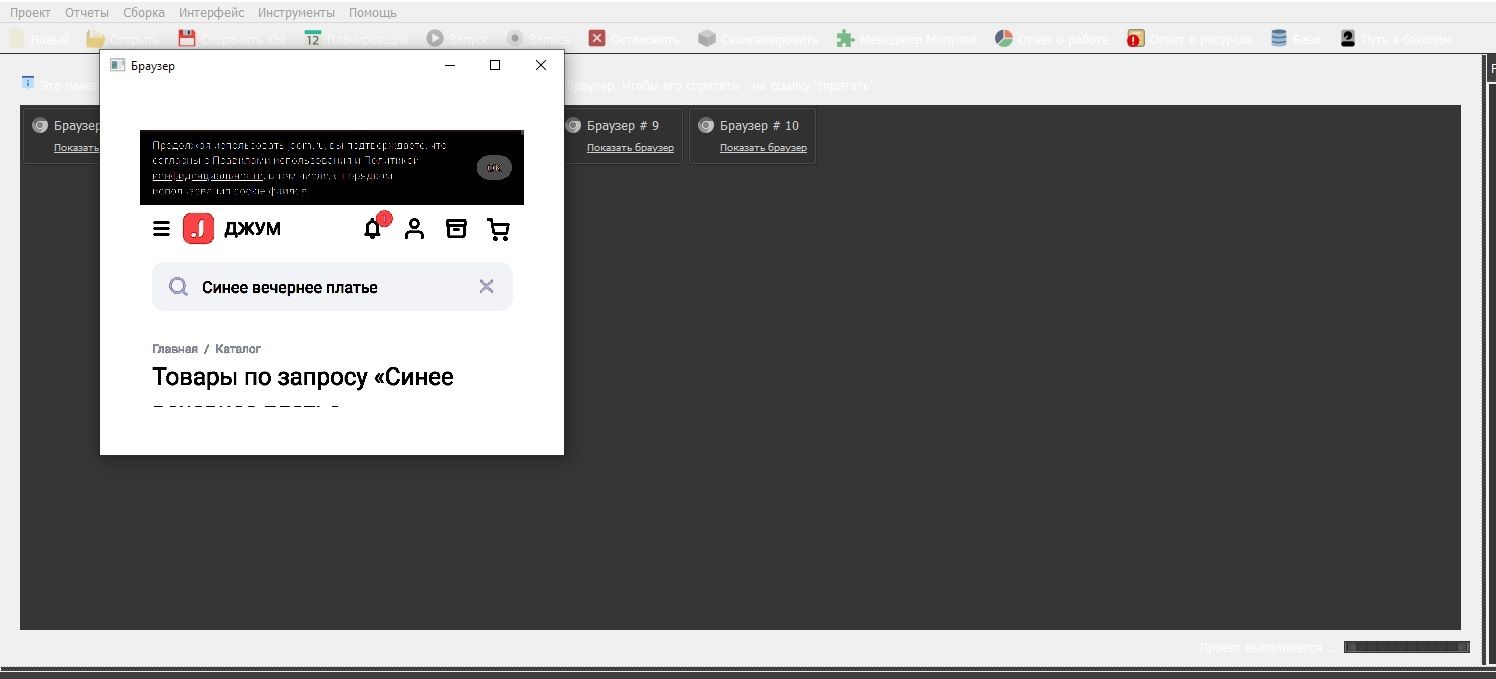Clear the search query with the X icon
The width and height of the screenshot is (1496, 679).
[487, 286]
